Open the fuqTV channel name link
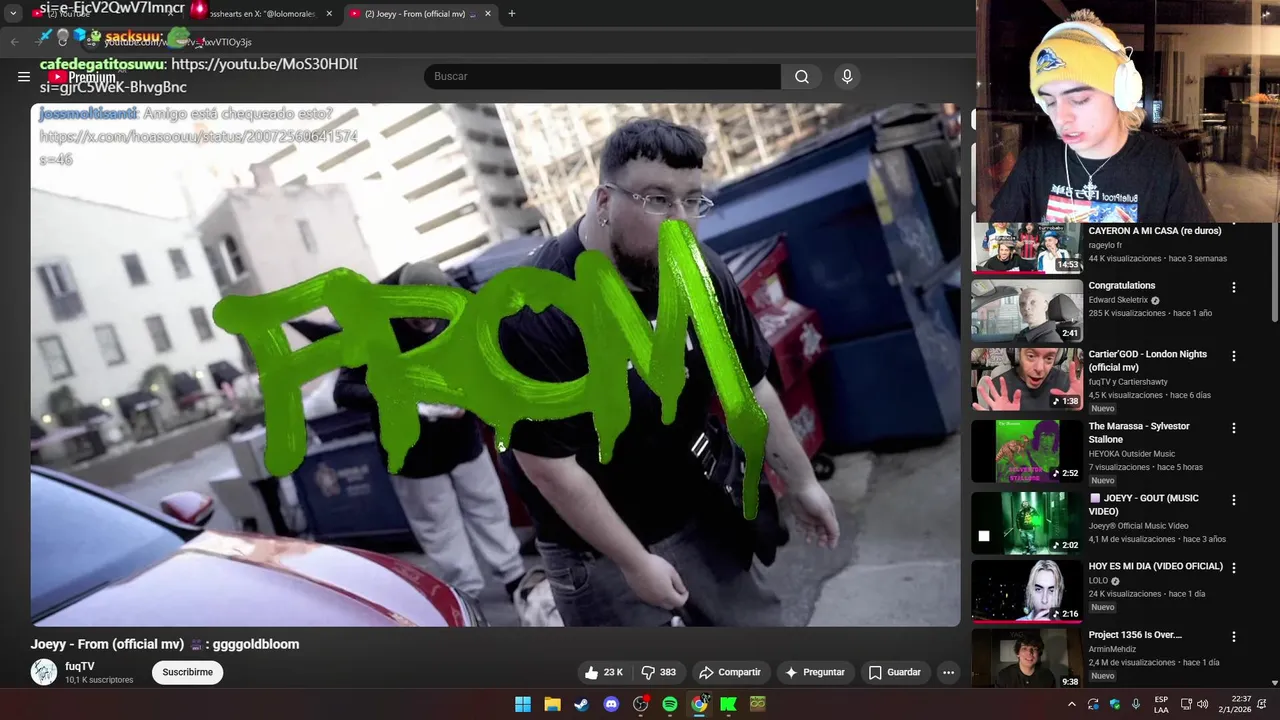The height and width of the screenshot is (720, 1280). [80, 666]
